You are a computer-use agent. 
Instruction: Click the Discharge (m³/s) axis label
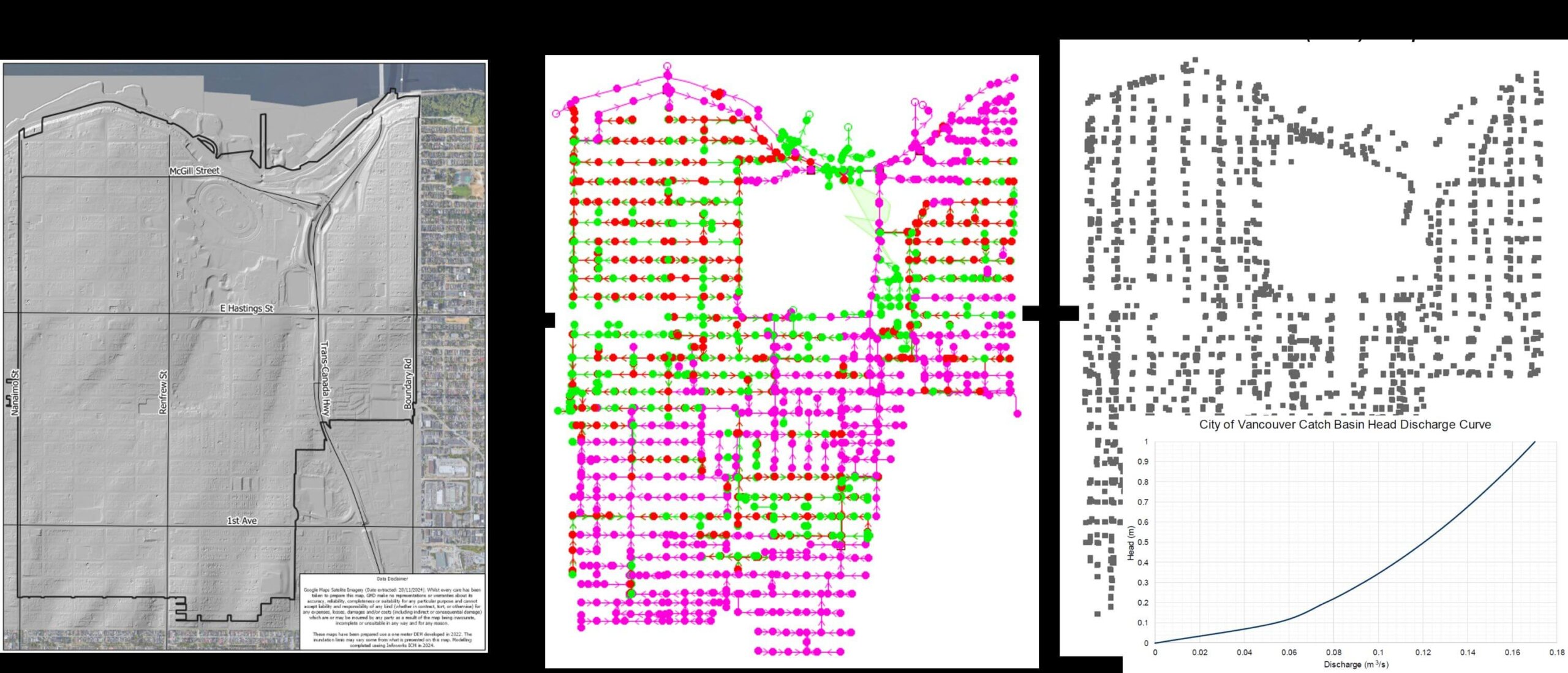1356,664
